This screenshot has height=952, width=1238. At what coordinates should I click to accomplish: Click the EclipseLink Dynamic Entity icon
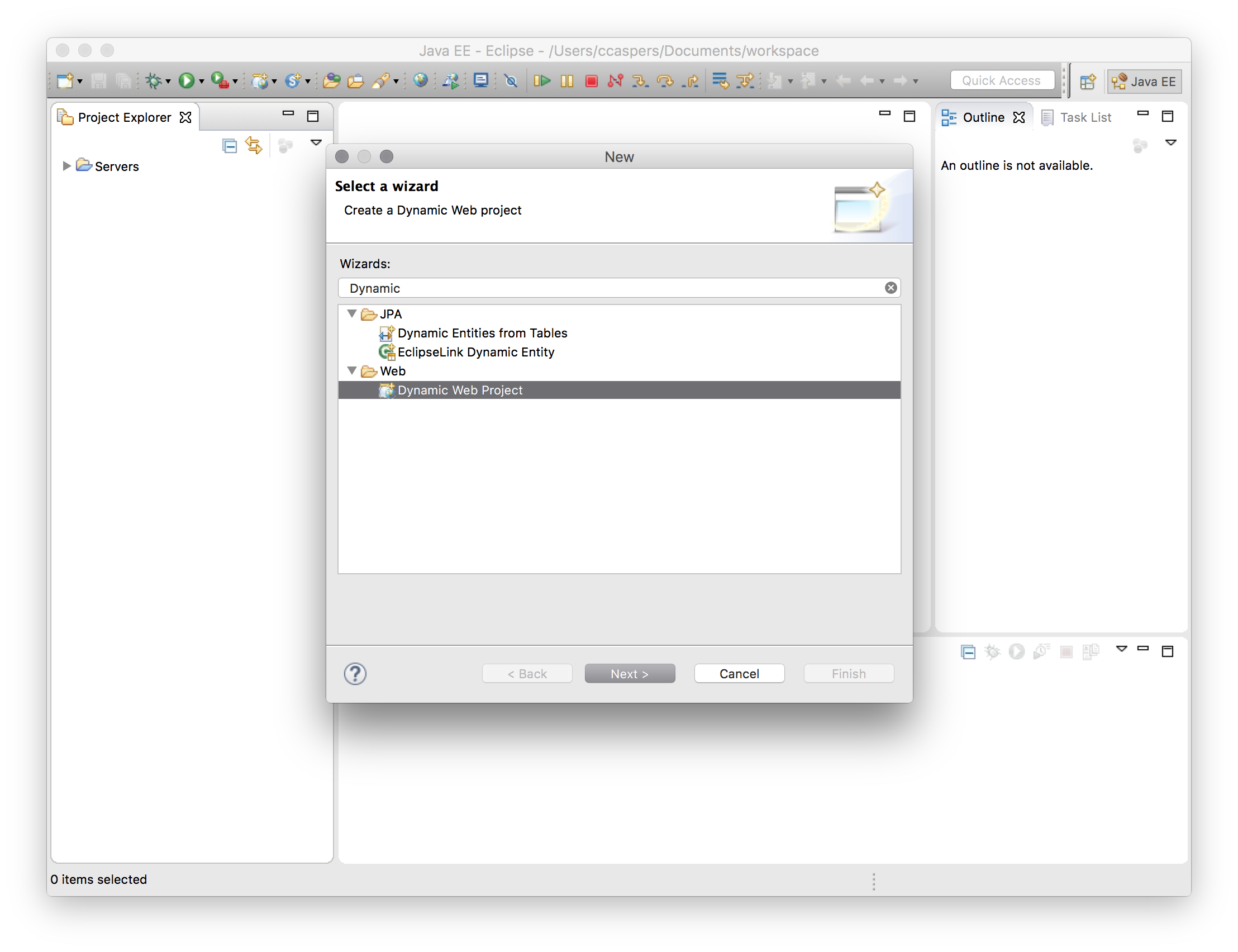click(386, 351)
